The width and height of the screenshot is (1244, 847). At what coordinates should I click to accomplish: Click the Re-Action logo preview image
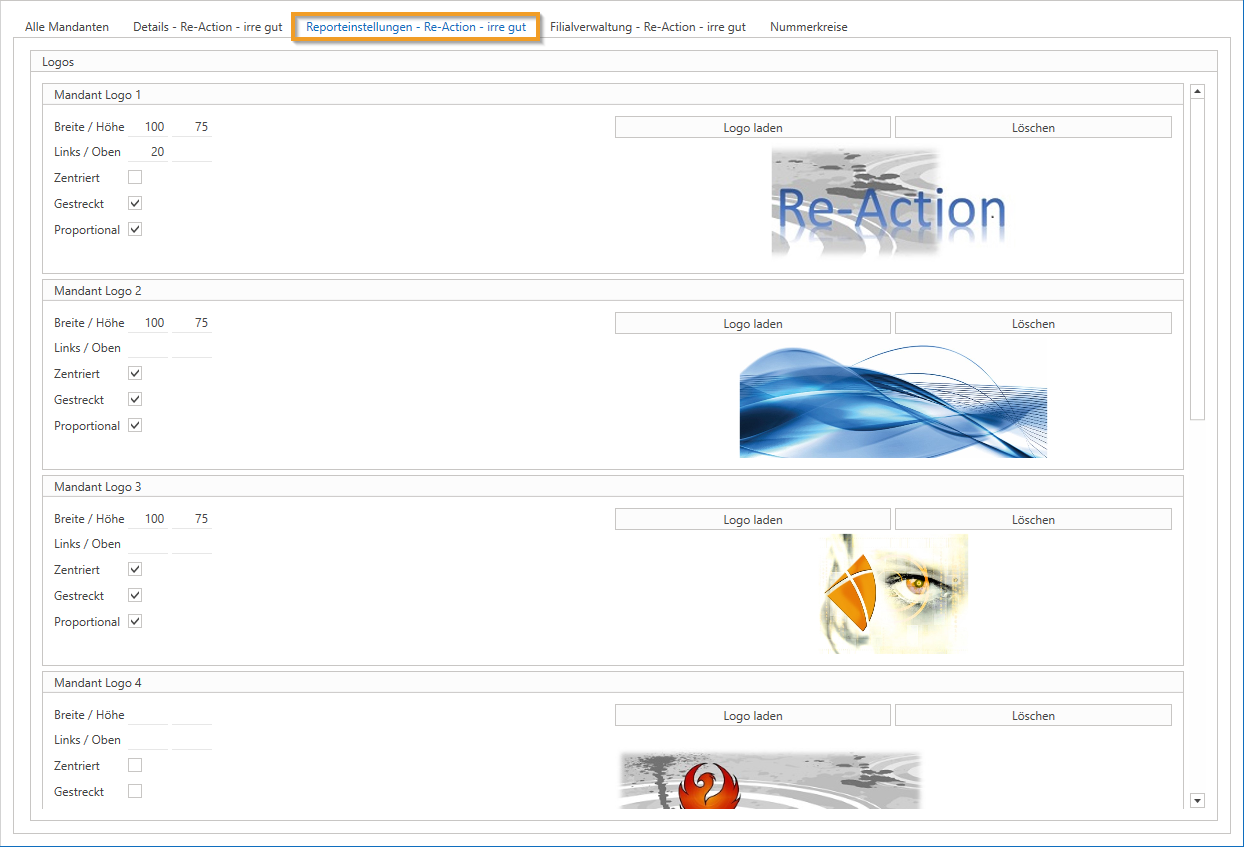pos(888,203)
